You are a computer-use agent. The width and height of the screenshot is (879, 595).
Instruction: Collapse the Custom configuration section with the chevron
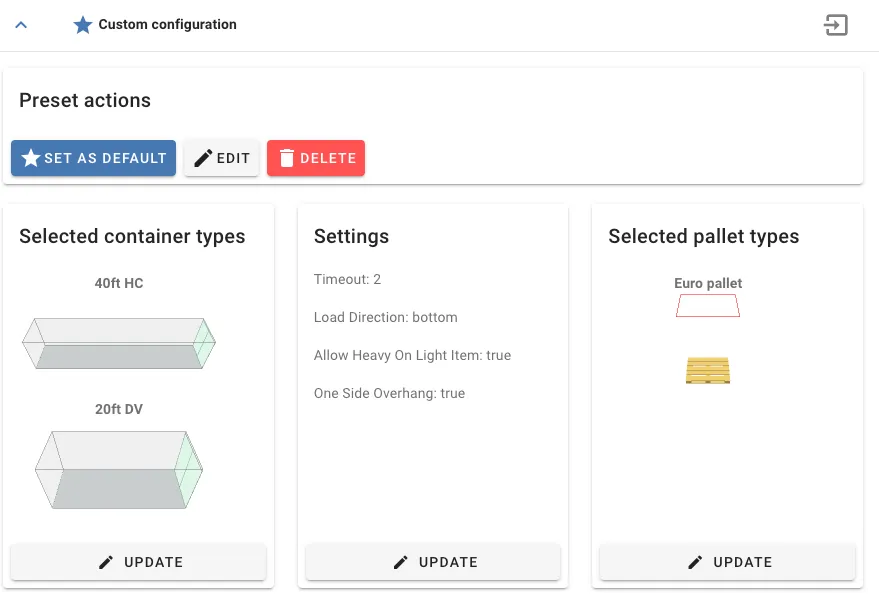21,24
